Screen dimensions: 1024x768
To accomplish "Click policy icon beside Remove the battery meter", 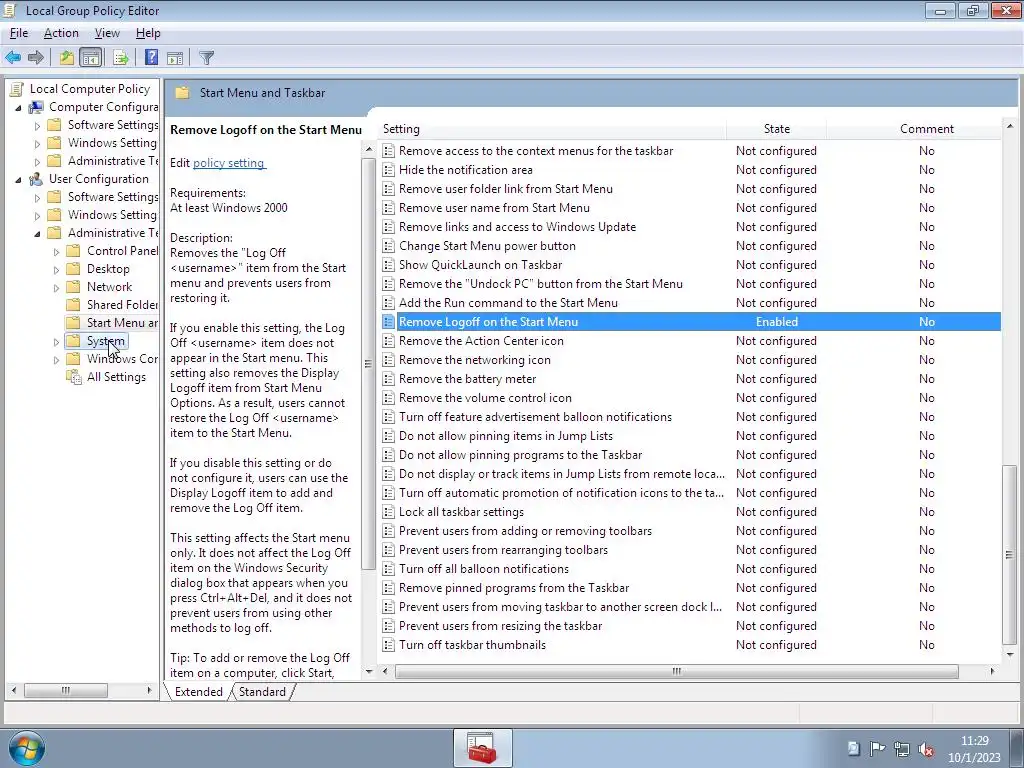I will (x=389, y=379).
